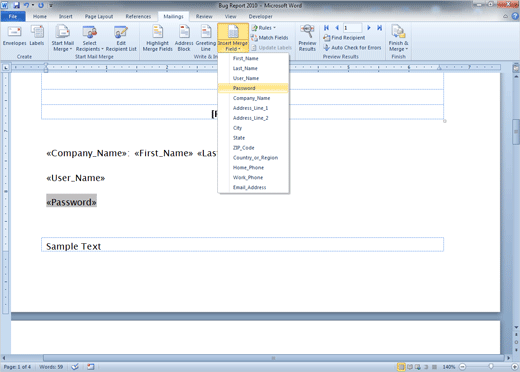Click macro recording icon in status bar
520x372 pixels.
pos(91,367)
